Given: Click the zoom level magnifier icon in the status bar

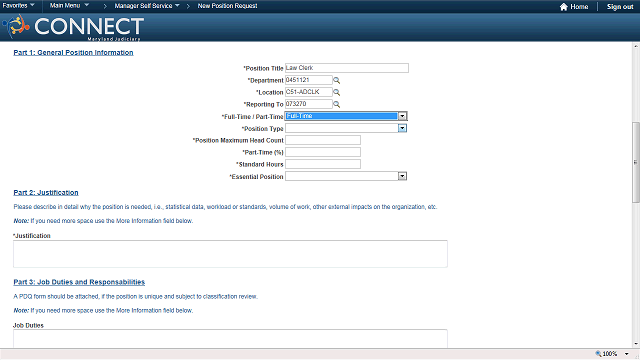Looking at the screenshot, I should click(x=598, y=354).
